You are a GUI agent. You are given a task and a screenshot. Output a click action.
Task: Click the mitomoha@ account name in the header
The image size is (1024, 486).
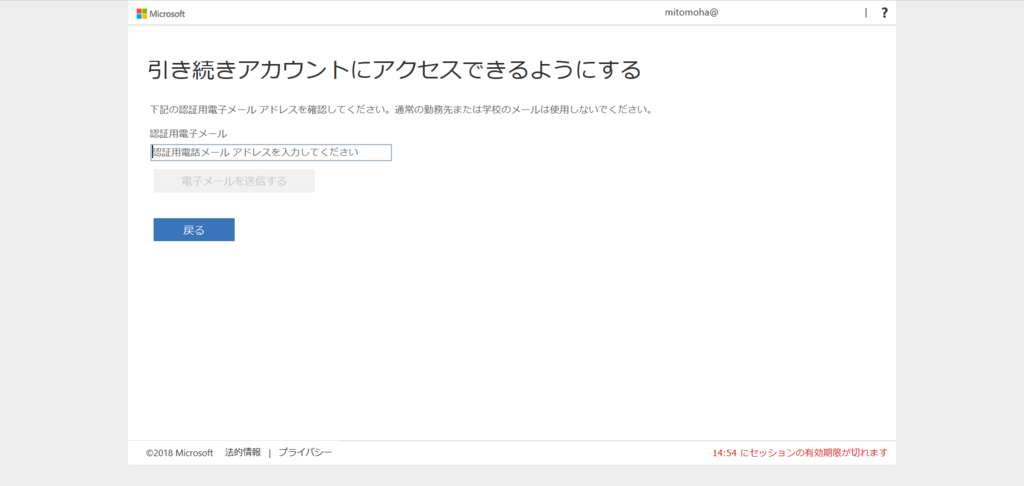(691, 12)
